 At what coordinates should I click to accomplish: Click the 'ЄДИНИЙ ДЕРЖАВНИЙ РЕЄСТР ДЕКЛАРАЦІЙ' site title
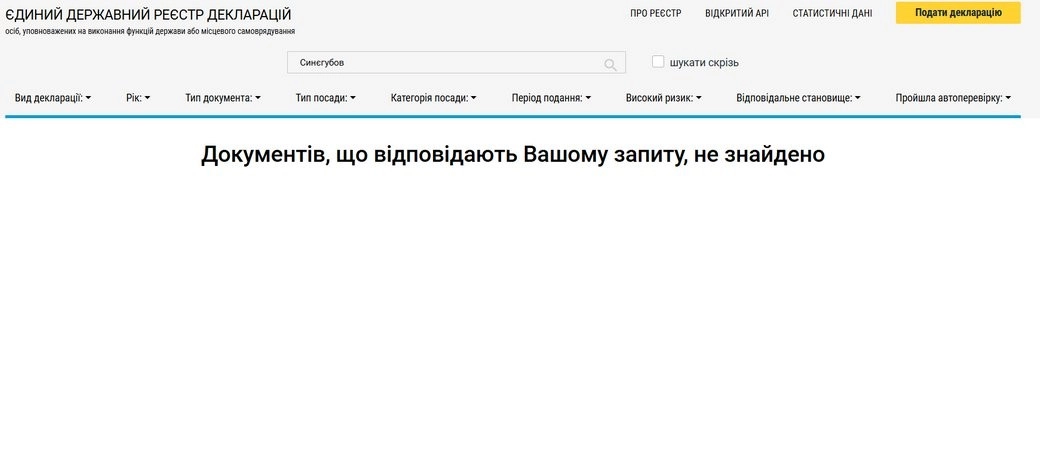coord(148,15)
